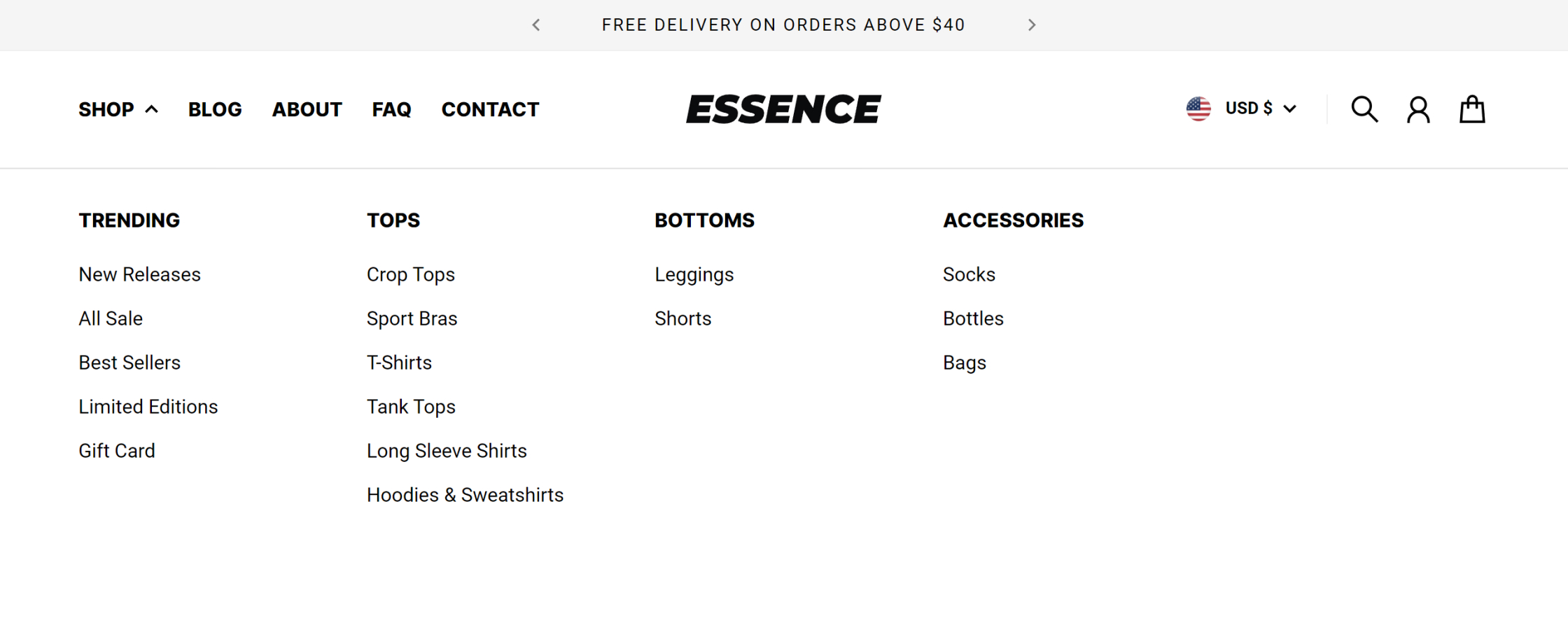The height and width of the screenshot is (644, 1568).
Task: Collapse the SHOP mega menu
Action: (118, 109)
